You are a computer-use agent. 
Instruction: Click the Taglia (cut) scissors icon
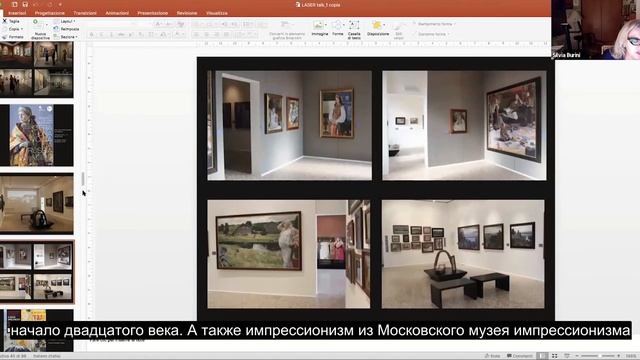pyautogui.click(x=5, y=21)
